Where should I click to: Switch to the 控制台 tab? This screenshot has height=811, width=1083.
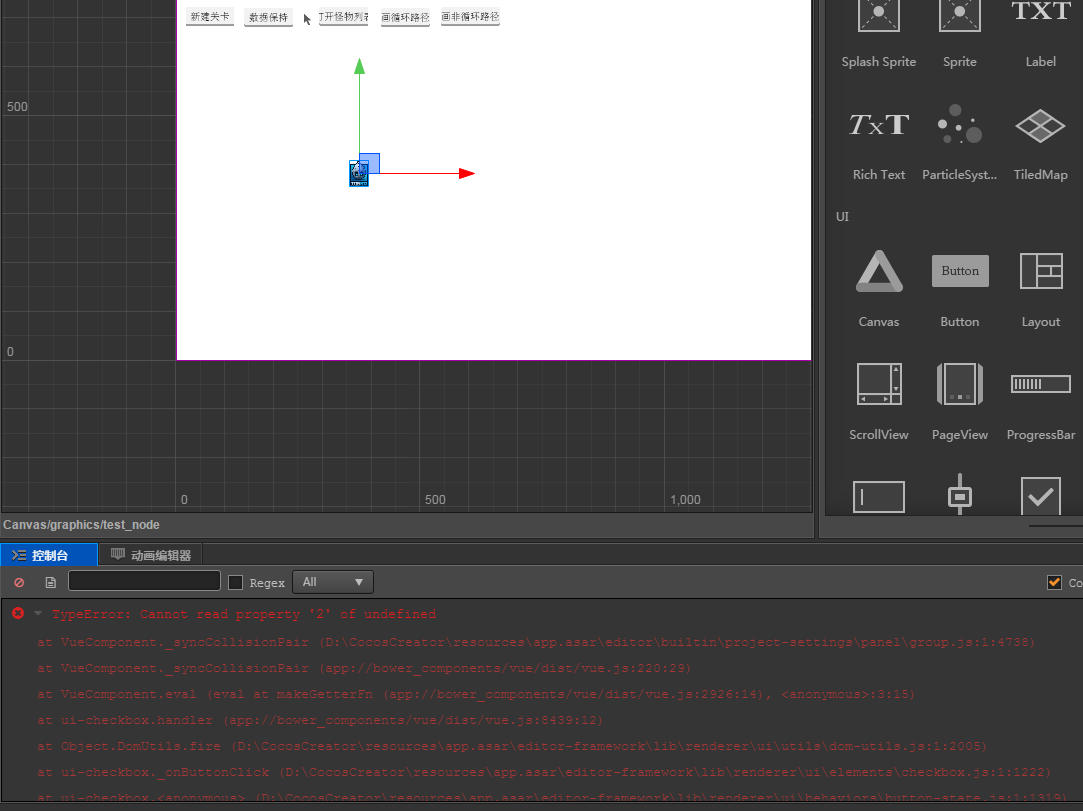point(49,555)
